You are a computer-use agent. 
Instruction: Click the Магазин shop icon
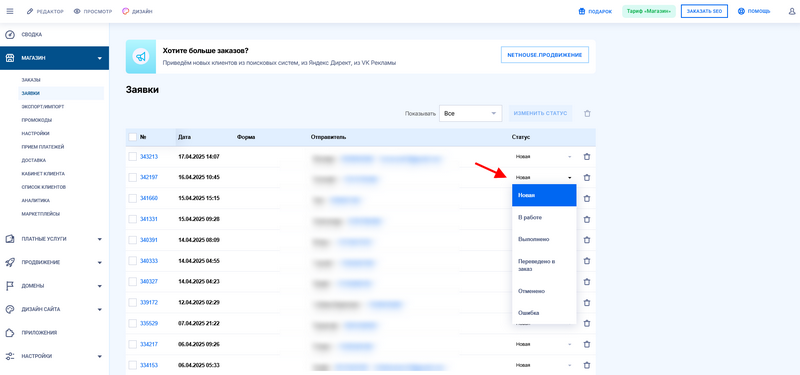tap(10, 58)
